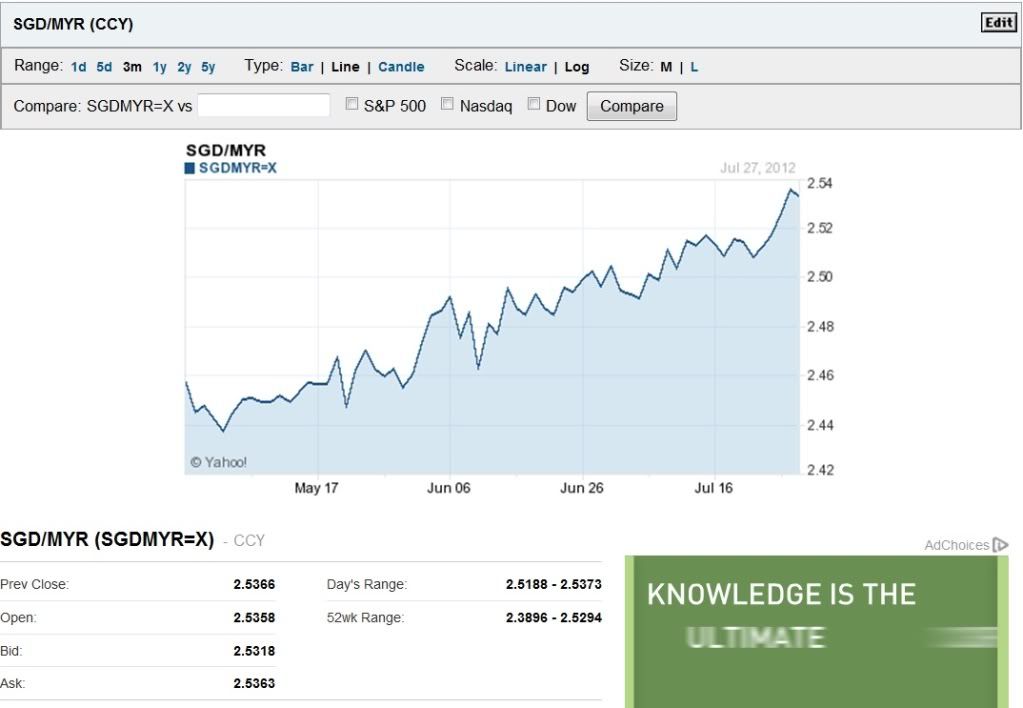1023x708 pixels.
Task: Set chart range to 1d
Action: click(78, 67)
